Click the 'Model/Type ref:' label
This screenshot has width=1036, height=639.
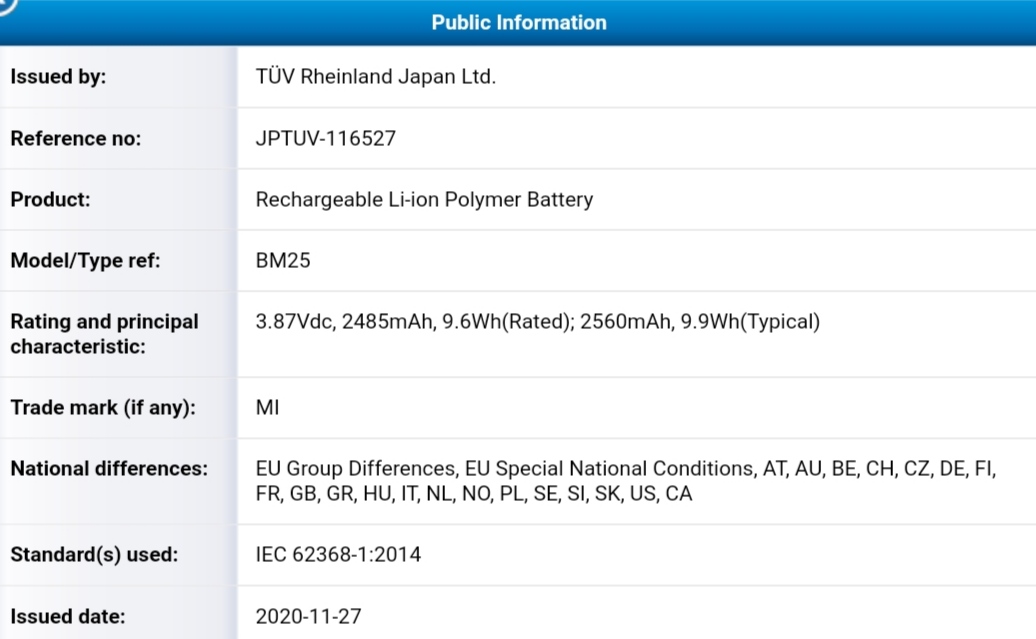tap(85, 261)
